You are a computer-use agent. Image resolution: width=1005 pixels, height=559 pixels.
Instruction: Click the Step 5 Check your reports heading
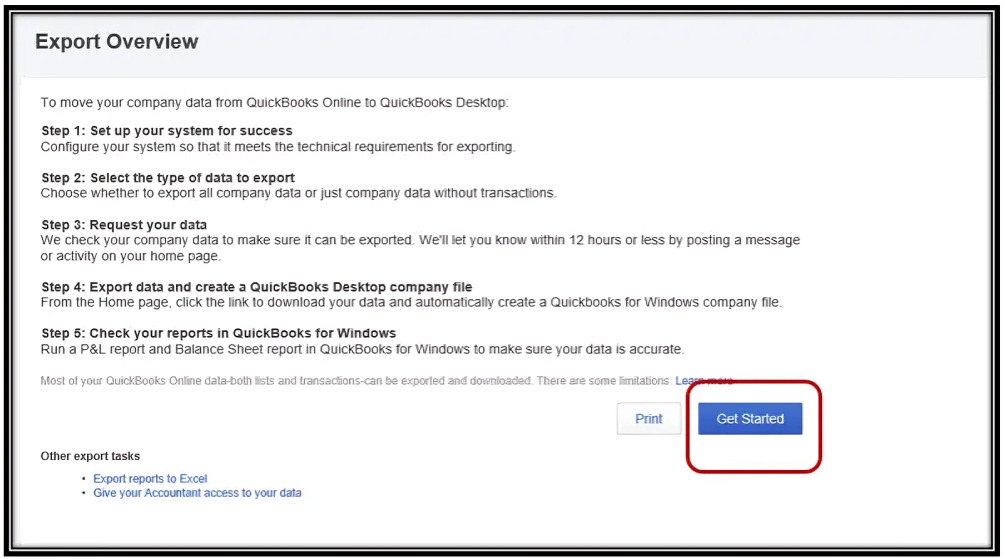click(x=219, y=333)
